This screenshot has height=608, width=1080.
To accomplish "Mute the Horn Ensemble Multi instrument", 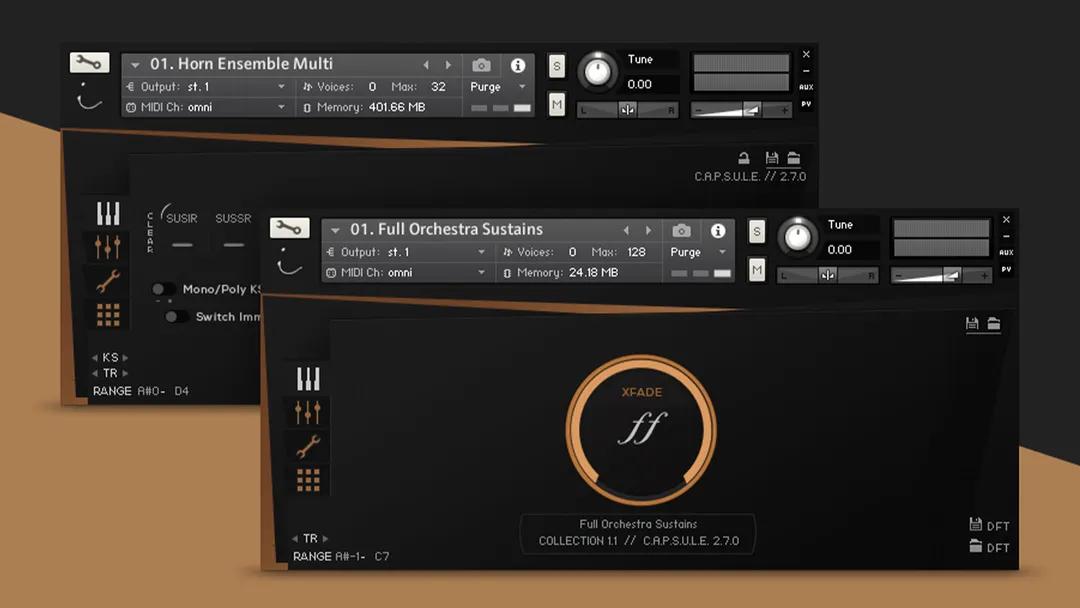I will (x=556, y=103).
